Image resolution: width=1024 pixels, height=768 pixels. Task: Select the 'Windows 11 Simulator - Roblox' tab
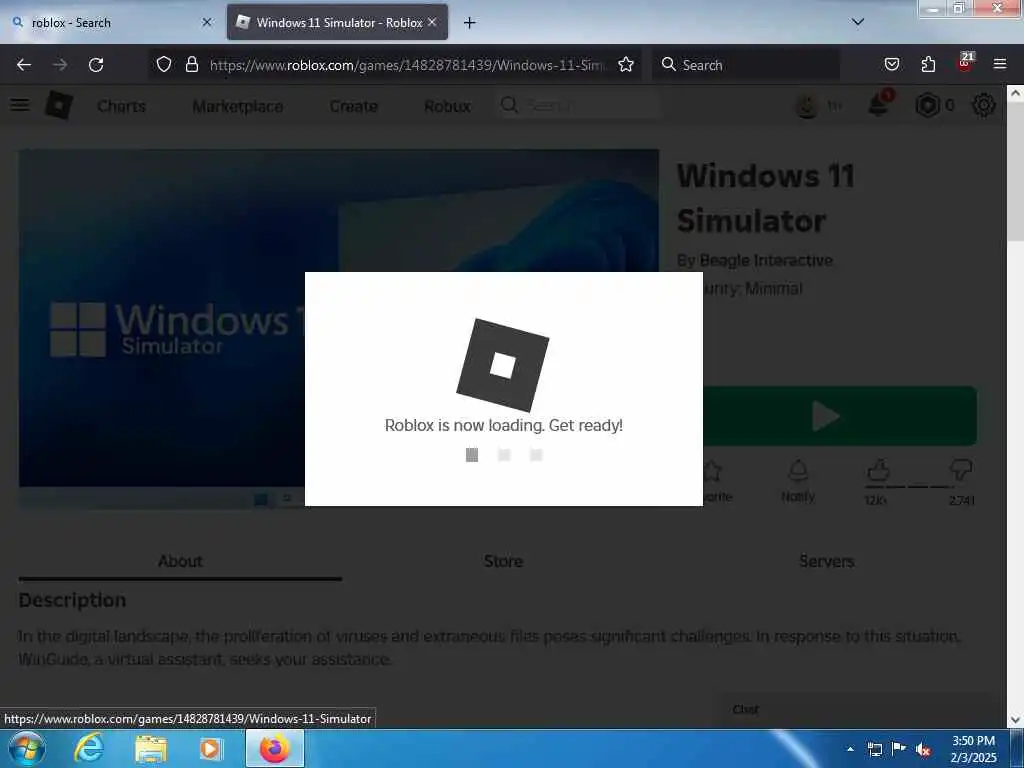click(x=337, y=23)
